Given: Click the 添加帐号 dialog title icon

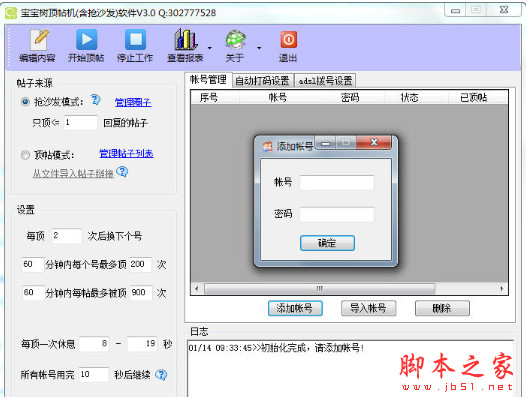Looking at the screenshot, I should [x=267, y=146].
